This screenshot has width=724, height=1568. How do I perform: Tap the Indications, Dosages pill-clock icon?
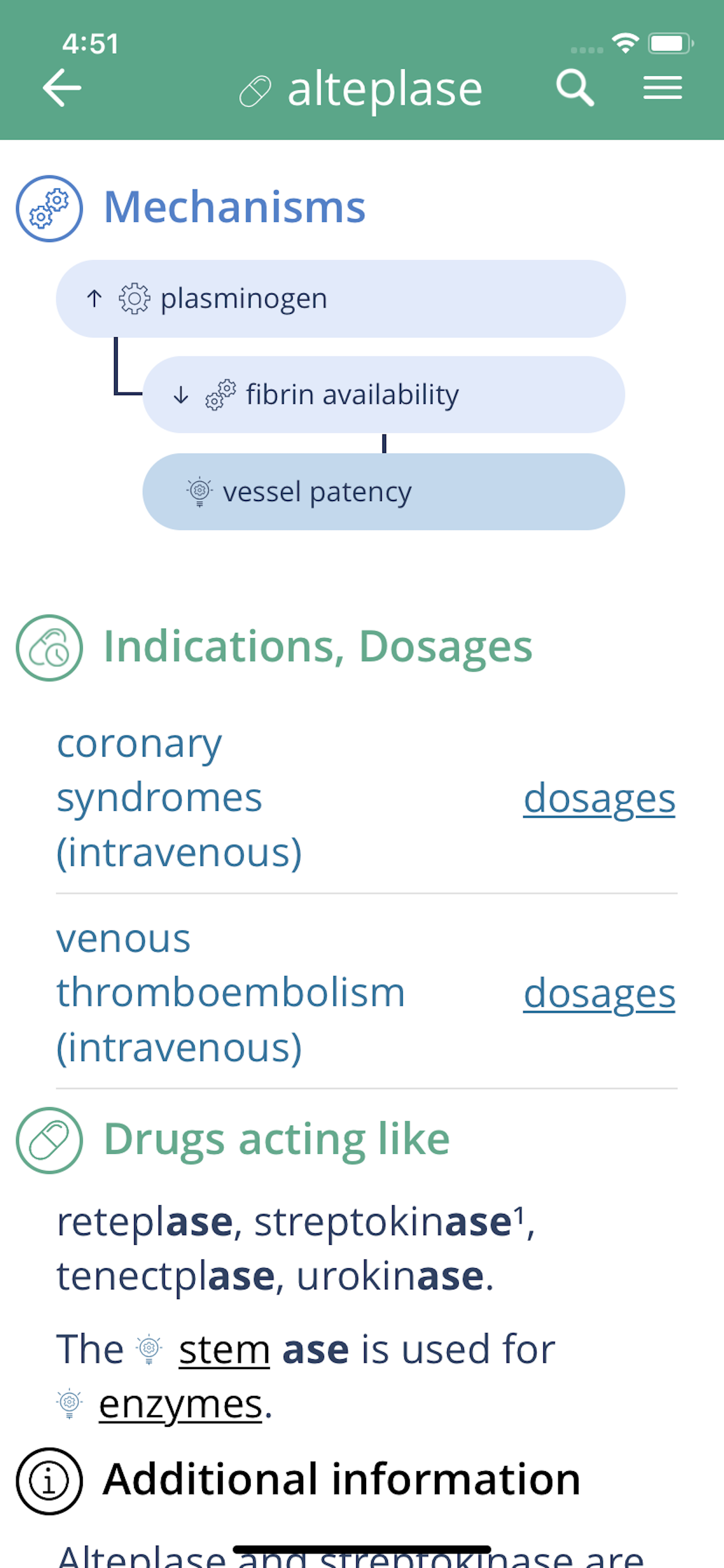pyautogui.click(x=50, y=647)
